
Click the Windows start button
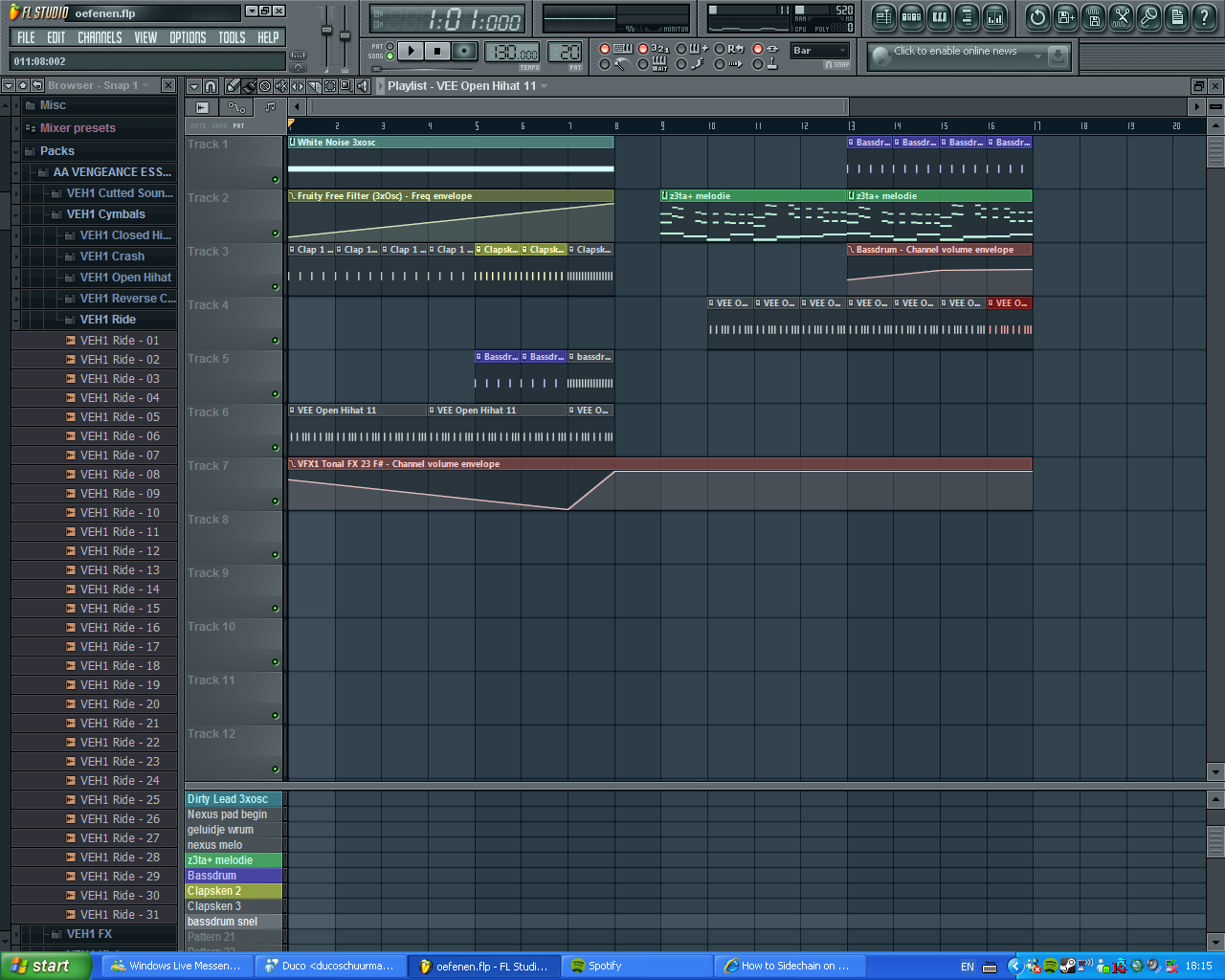coord(45,966)
